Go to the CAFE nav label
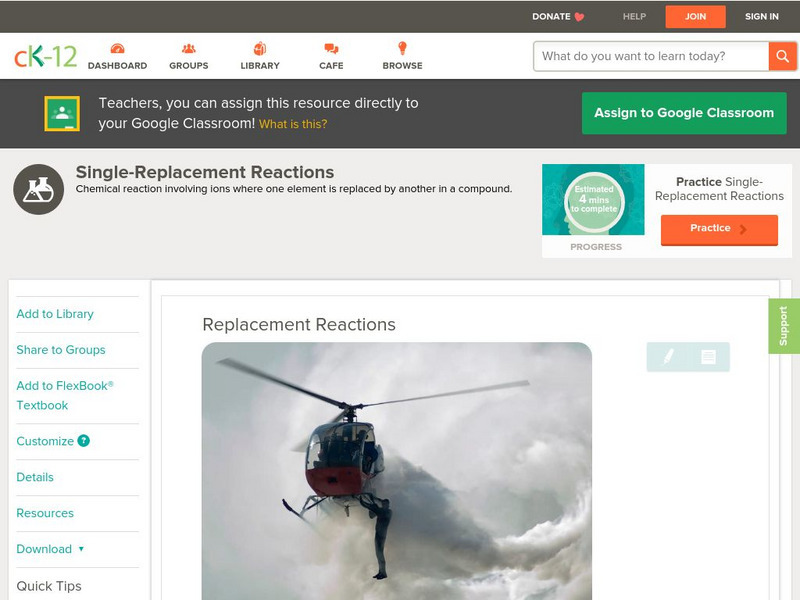The image size is (800, 600). tap(331, 66)
